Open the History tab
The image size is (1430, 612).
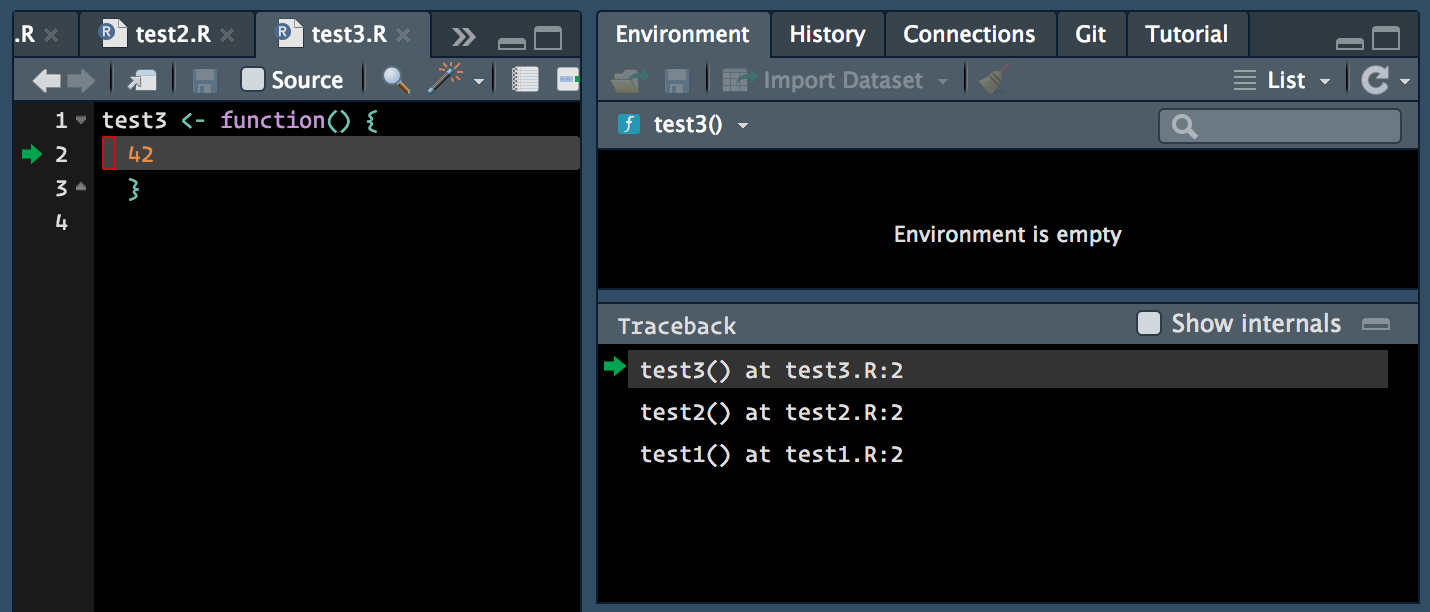pyautogui.click(x=827, y=33)
